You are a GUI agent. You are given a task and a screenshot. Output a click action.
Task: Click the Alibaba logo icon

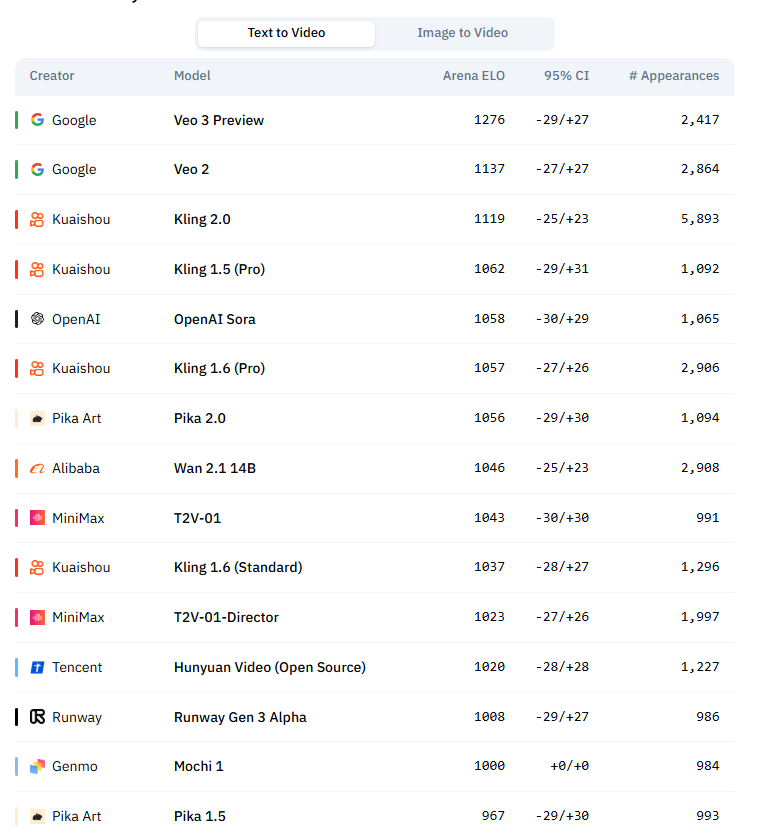[x=37, y=469]
